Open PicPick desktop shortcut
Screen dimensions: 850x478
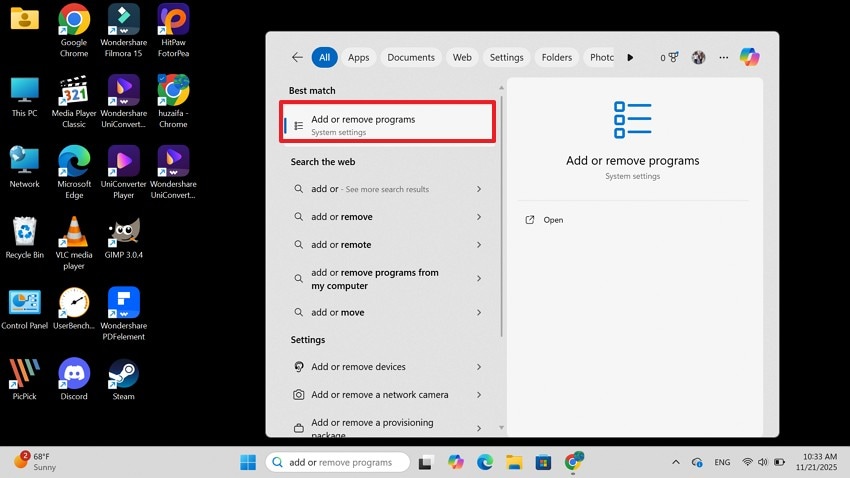tap(24, 379)
